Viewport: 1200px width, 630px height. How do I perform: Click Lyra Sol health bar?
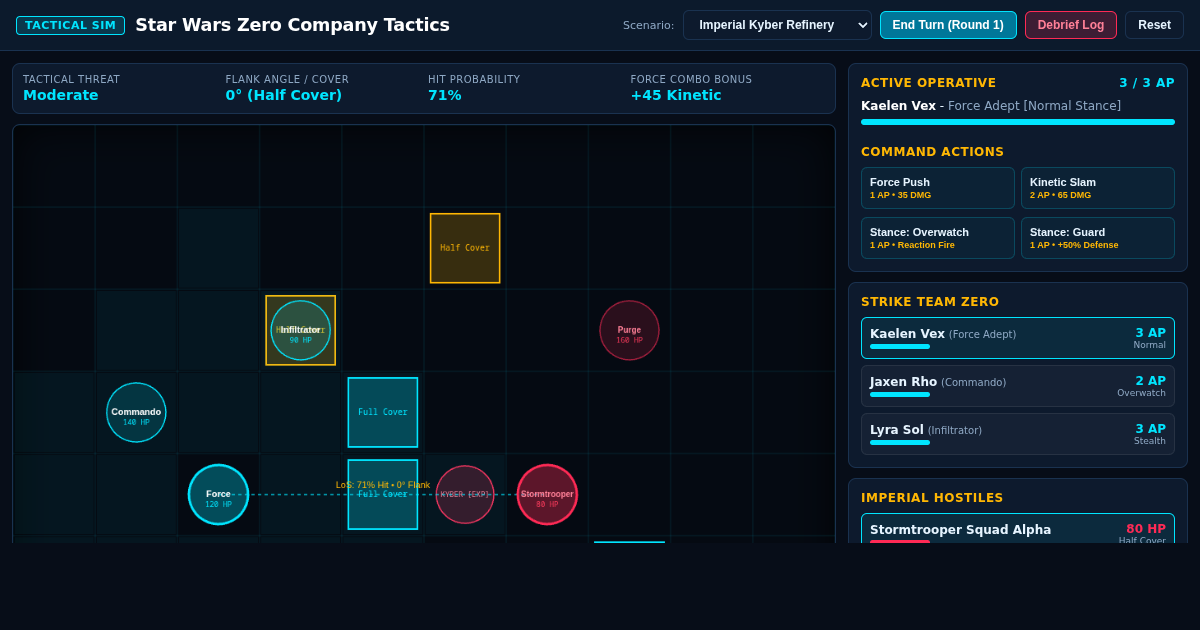point(900,443)
